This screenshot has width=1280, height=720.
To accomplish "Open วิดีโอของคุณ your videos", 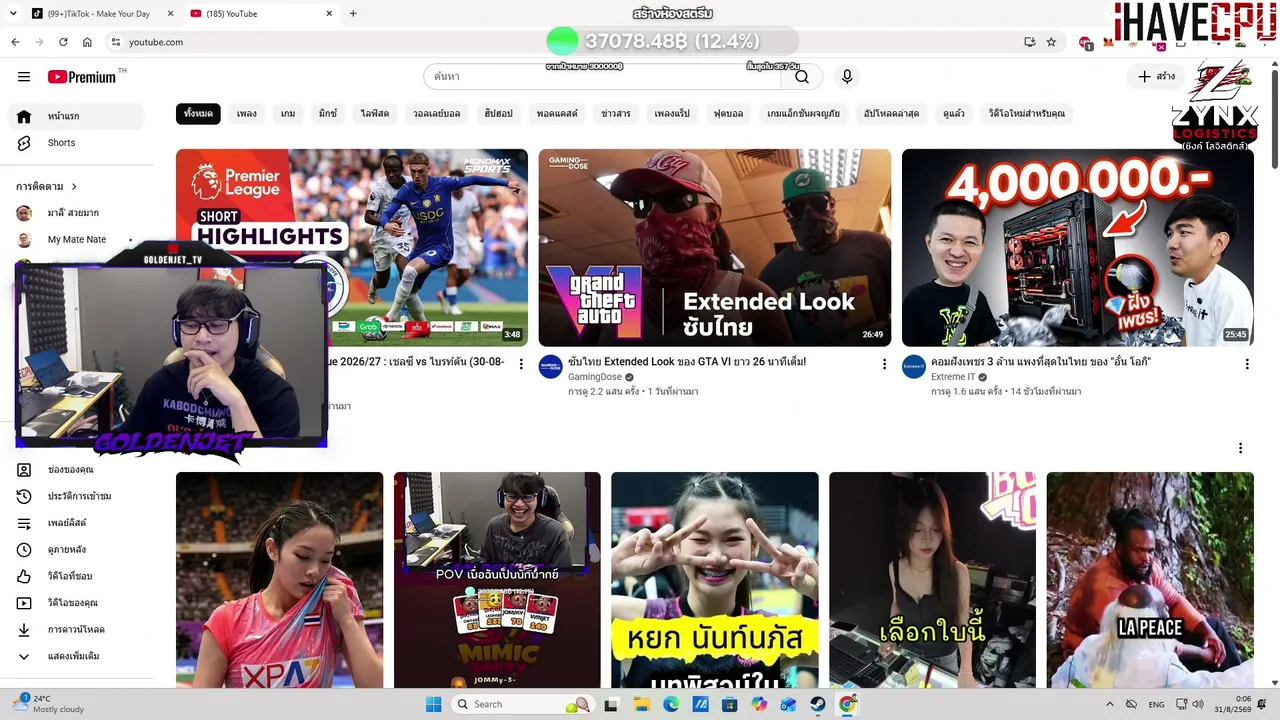I will (78, 603).
